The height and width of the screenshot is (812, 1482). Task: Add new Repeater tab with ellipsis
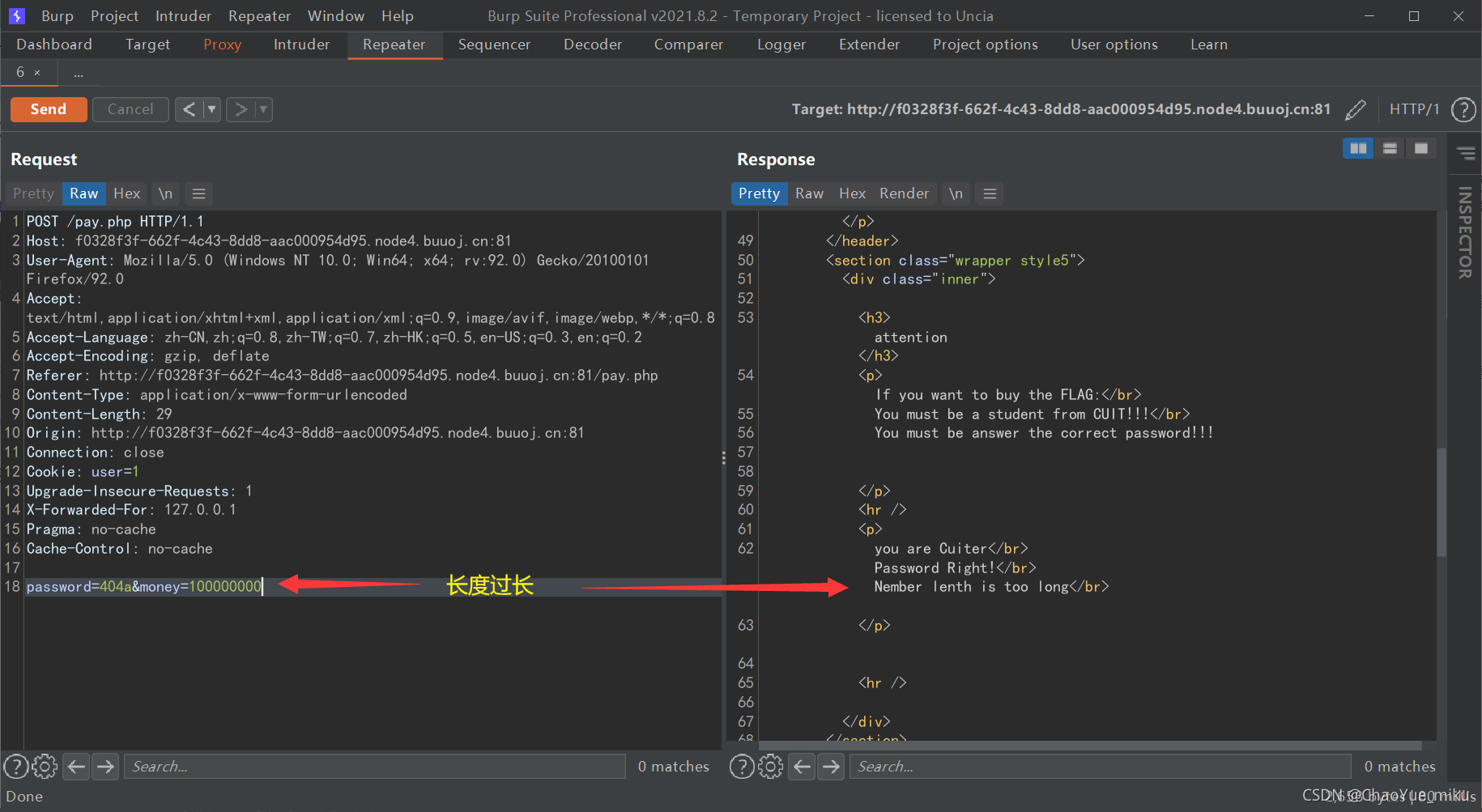tap(79, 73)
